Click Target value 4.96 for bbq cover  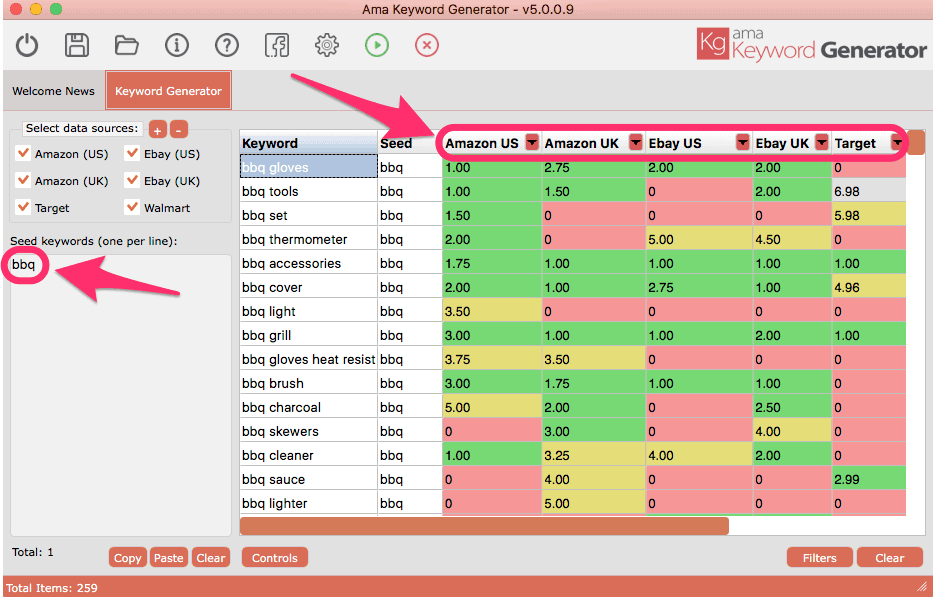coord(869,287)
